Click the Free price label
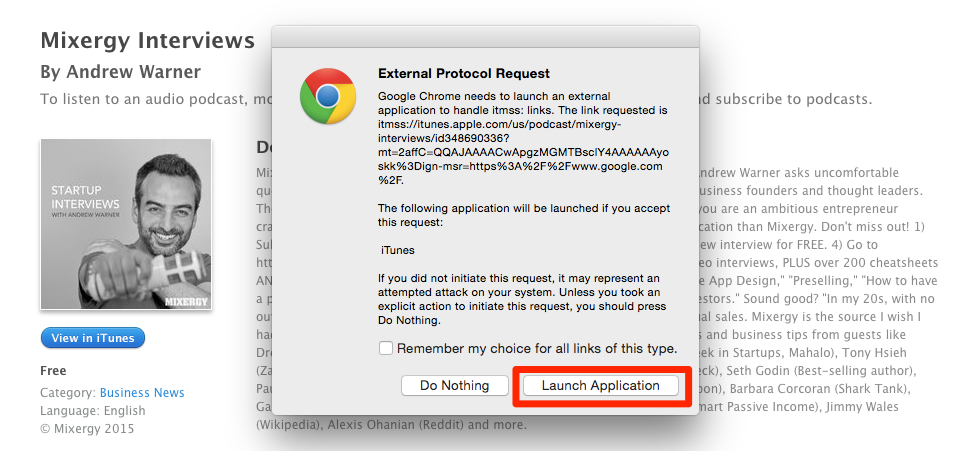The height and width of the screenshot is (451, 976). coord(53,371)
